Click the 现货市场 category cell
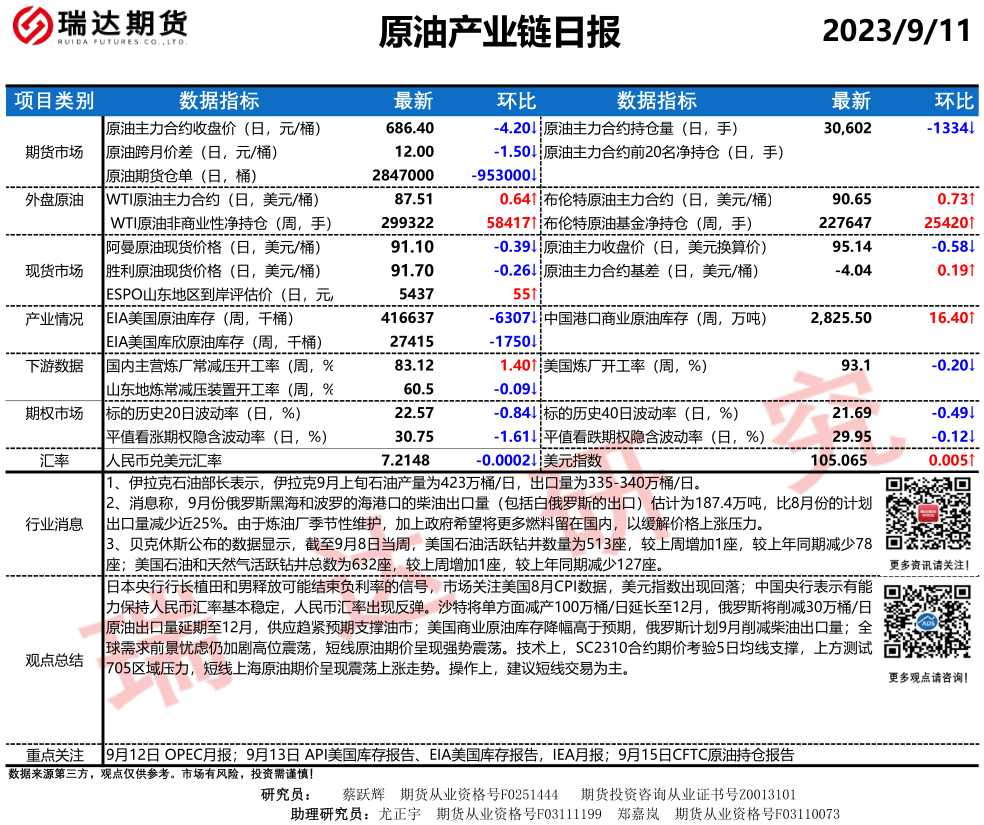The image size is (984, 825). click(54, 271)
